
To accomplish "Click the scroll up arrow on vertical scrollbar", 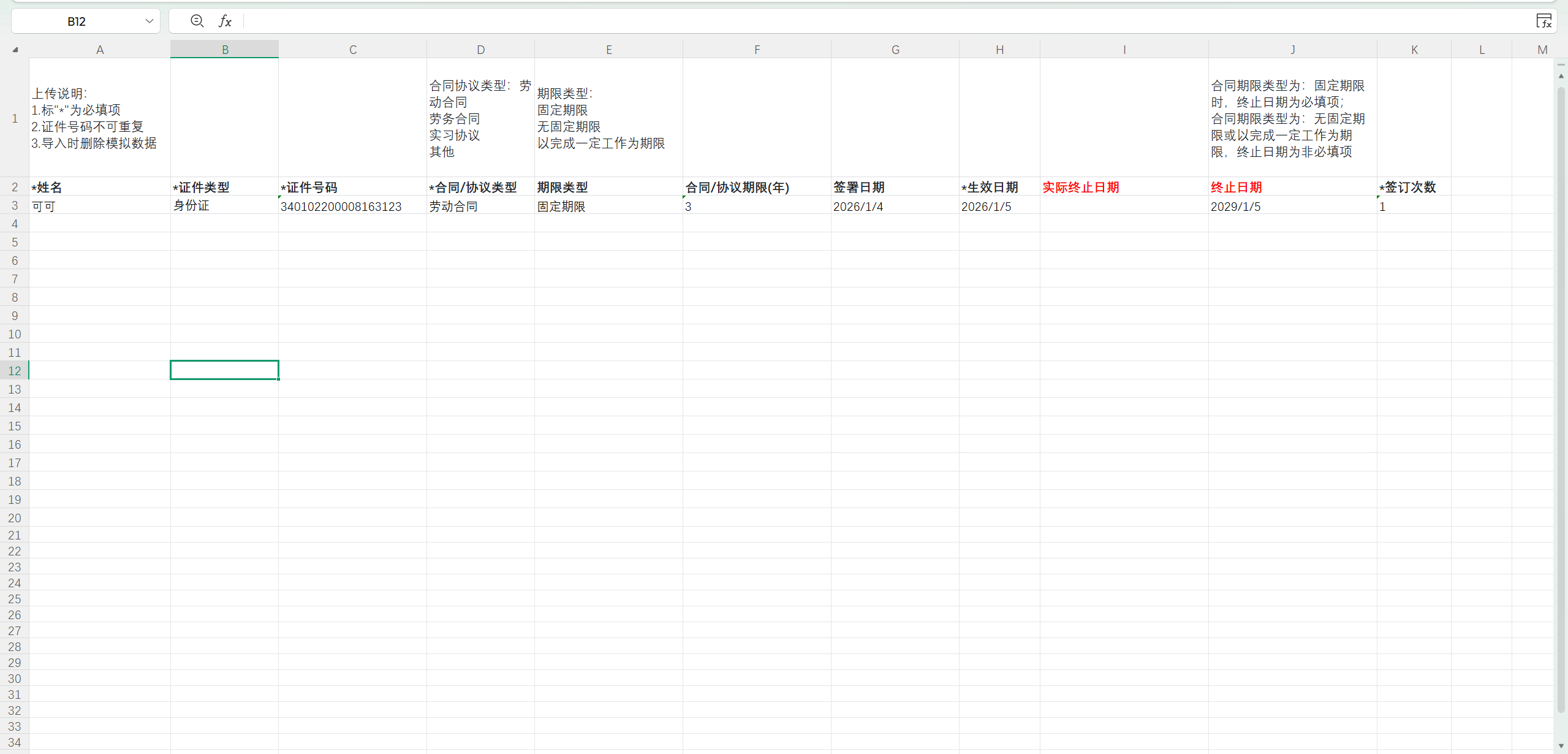I will 1561,76.
